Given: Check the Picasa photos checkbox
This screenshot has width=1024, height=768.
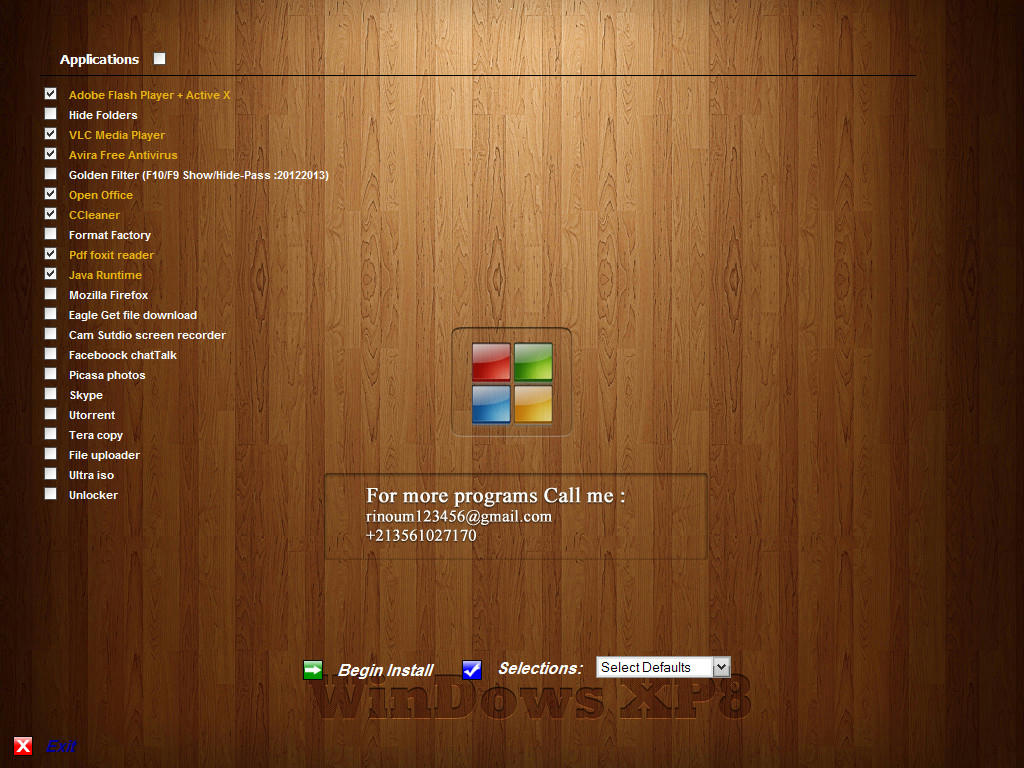Looking at the screenshot, I should point(50,374).
